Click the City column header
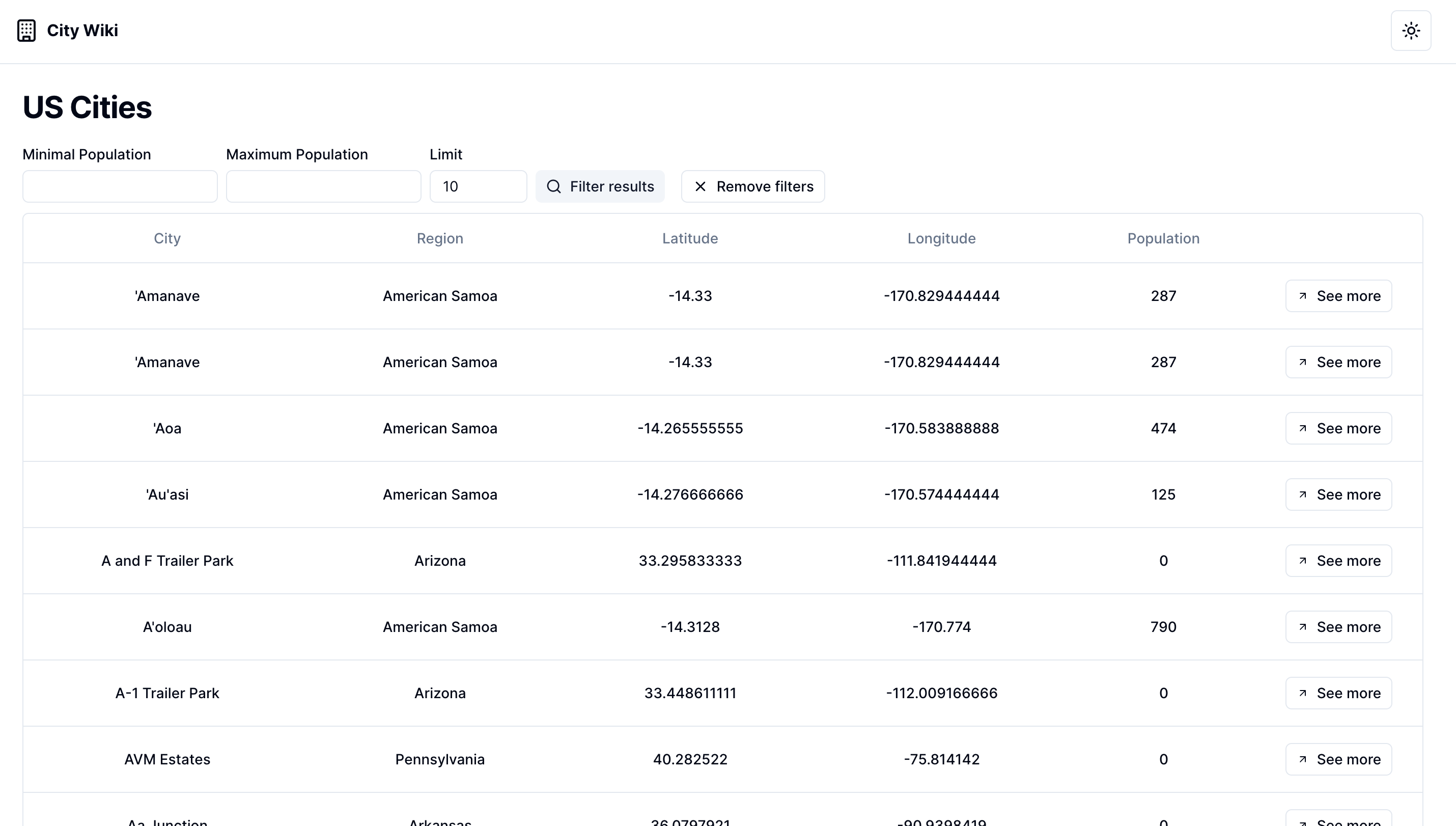The height and width of the screenshot is (826, 1456). coord(167,238)
